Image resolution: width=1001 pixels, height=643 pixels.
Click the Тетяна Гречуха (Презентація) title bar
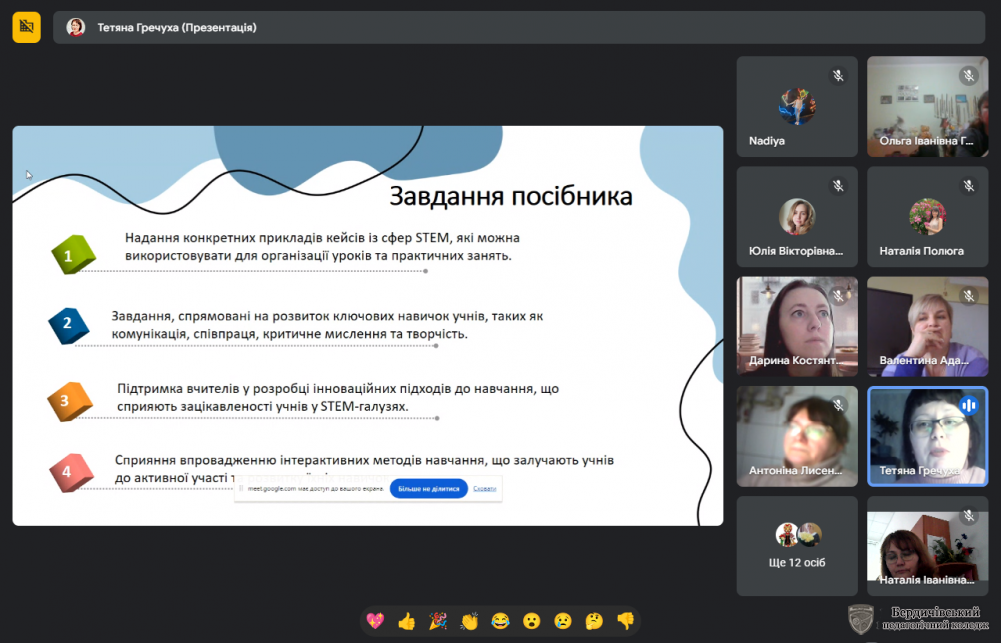176,28
